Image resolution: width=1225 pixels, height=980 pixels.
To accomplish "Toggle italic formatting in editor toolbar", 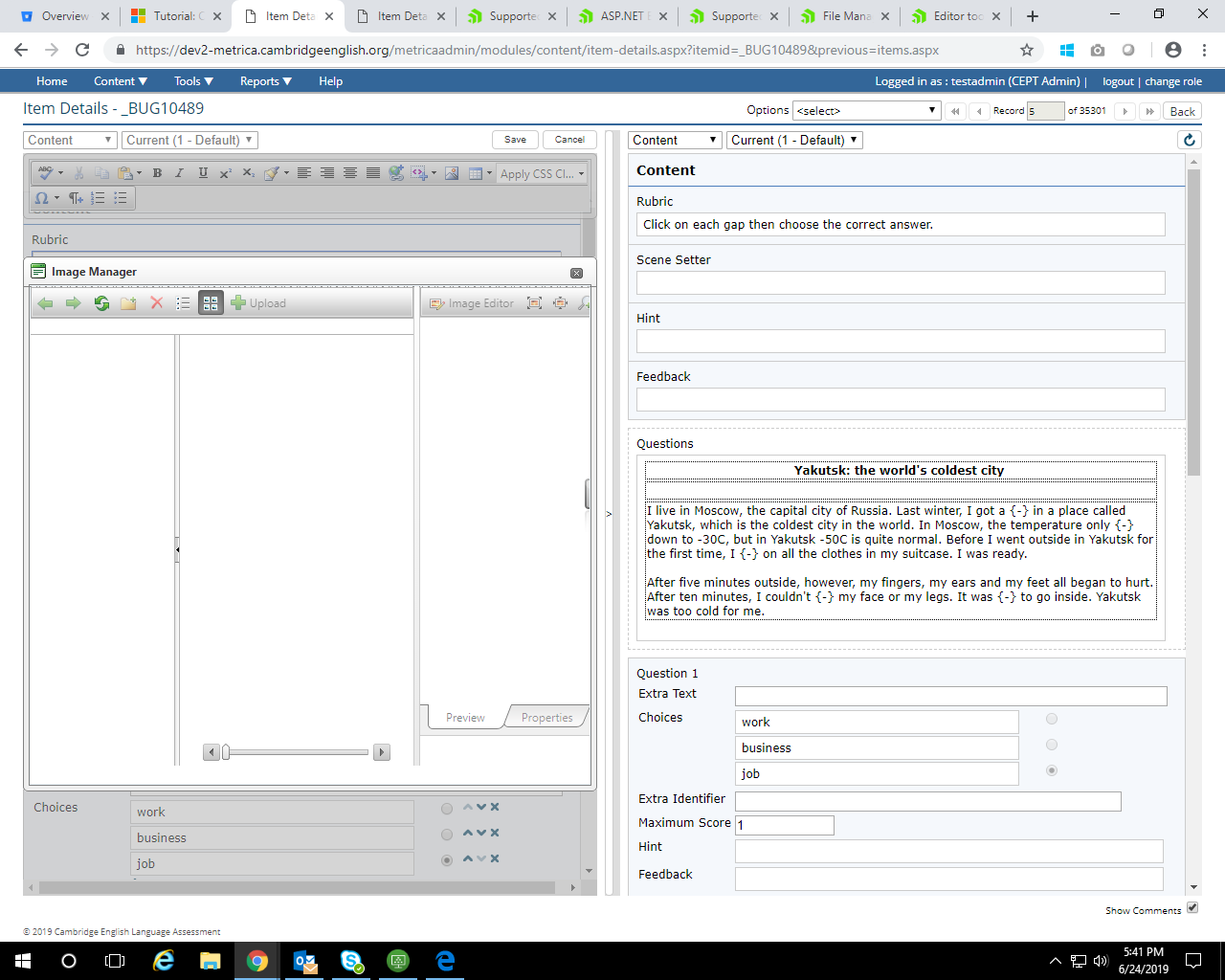I will 179,173.
